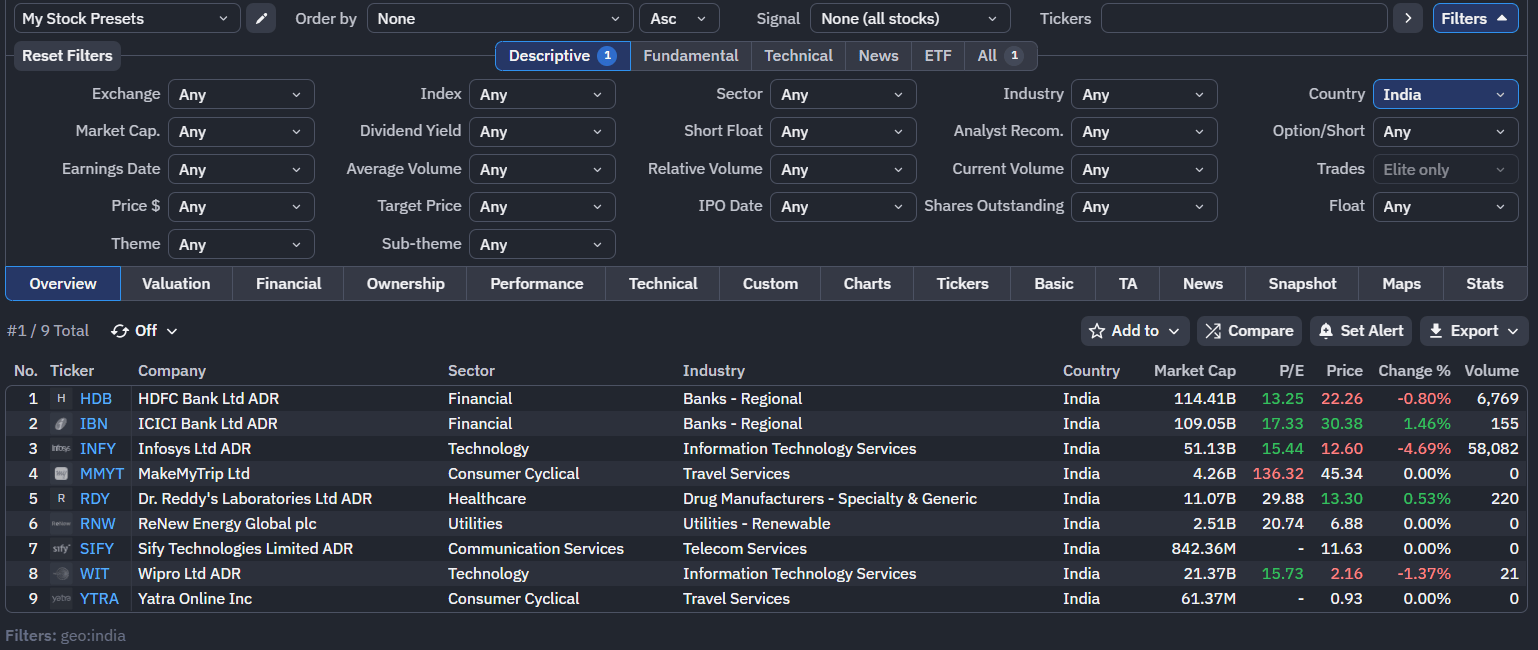Open the Float filter dropdown
This screenshot has height=650, width=1538.
(1445, 206)
